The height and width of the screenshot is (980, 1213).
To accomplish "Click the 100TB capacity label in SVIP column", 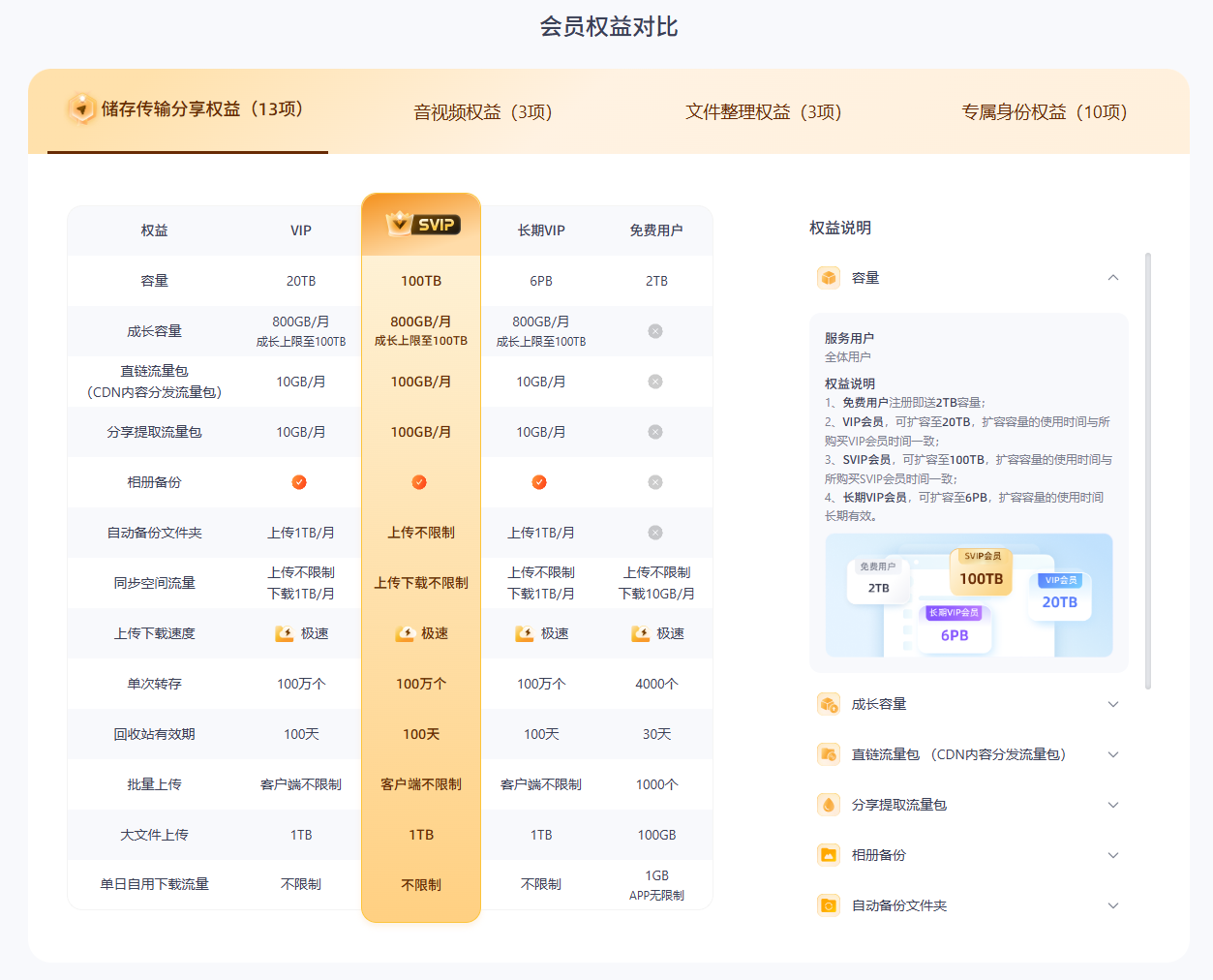I will pyautogui.click(x=420, y=280).
